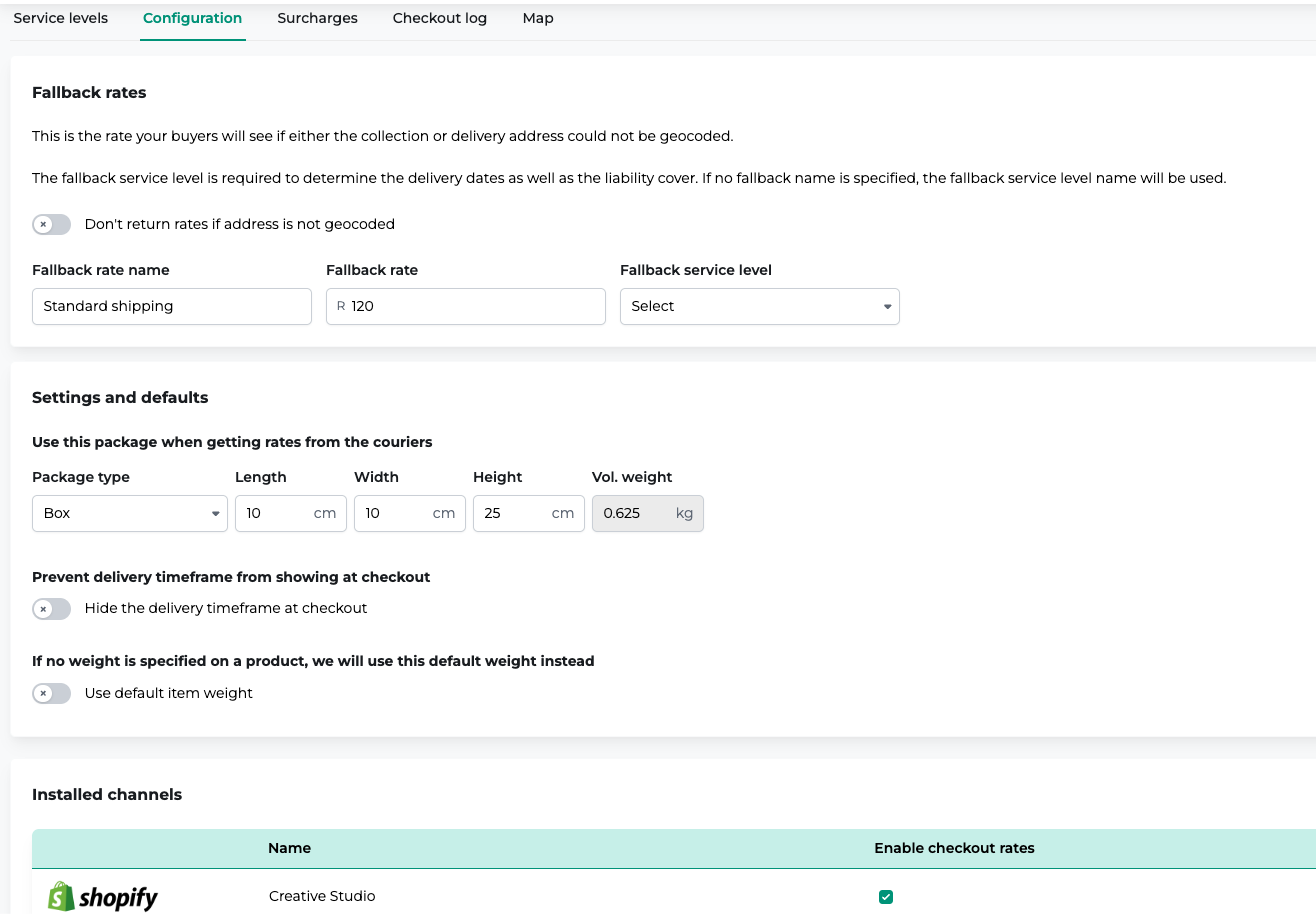This screenshot has width=1316, height=914.
Task: Enable Use default item weight switch
Action: [52, 693]
